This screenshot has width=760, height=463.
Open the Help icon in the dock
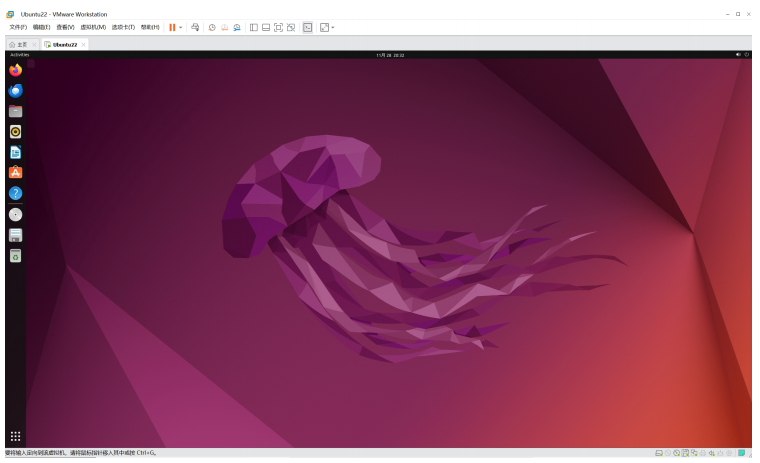point(16,193)
